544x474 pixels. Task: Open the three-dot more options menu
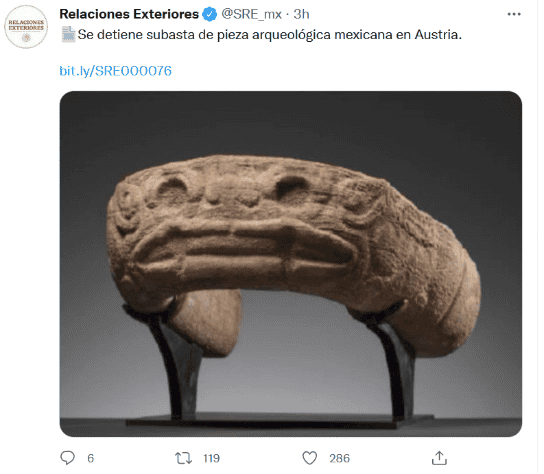coord(514,14)
